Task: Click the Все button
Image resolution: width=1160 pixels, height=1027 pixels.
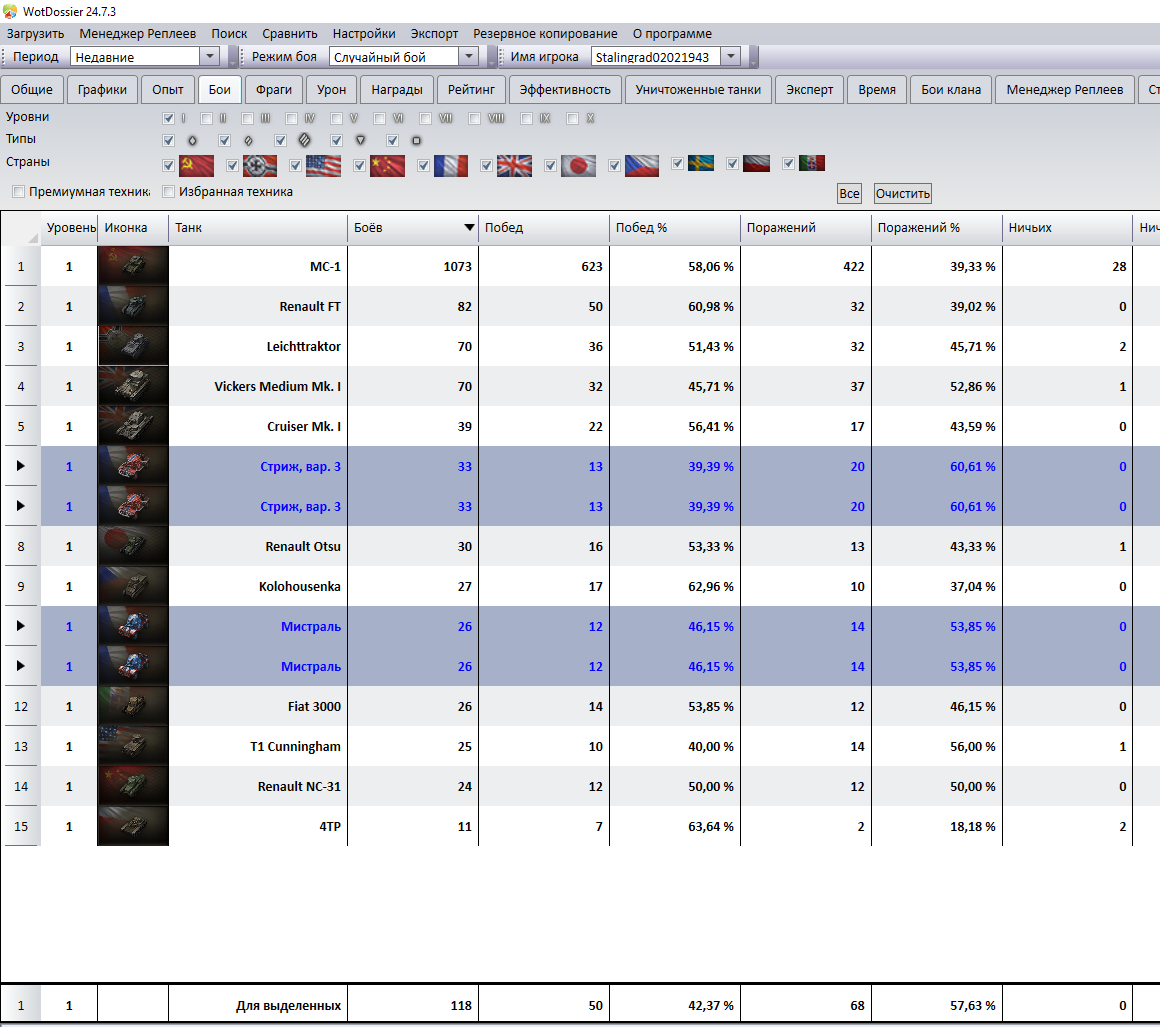Action: [849, 193]
